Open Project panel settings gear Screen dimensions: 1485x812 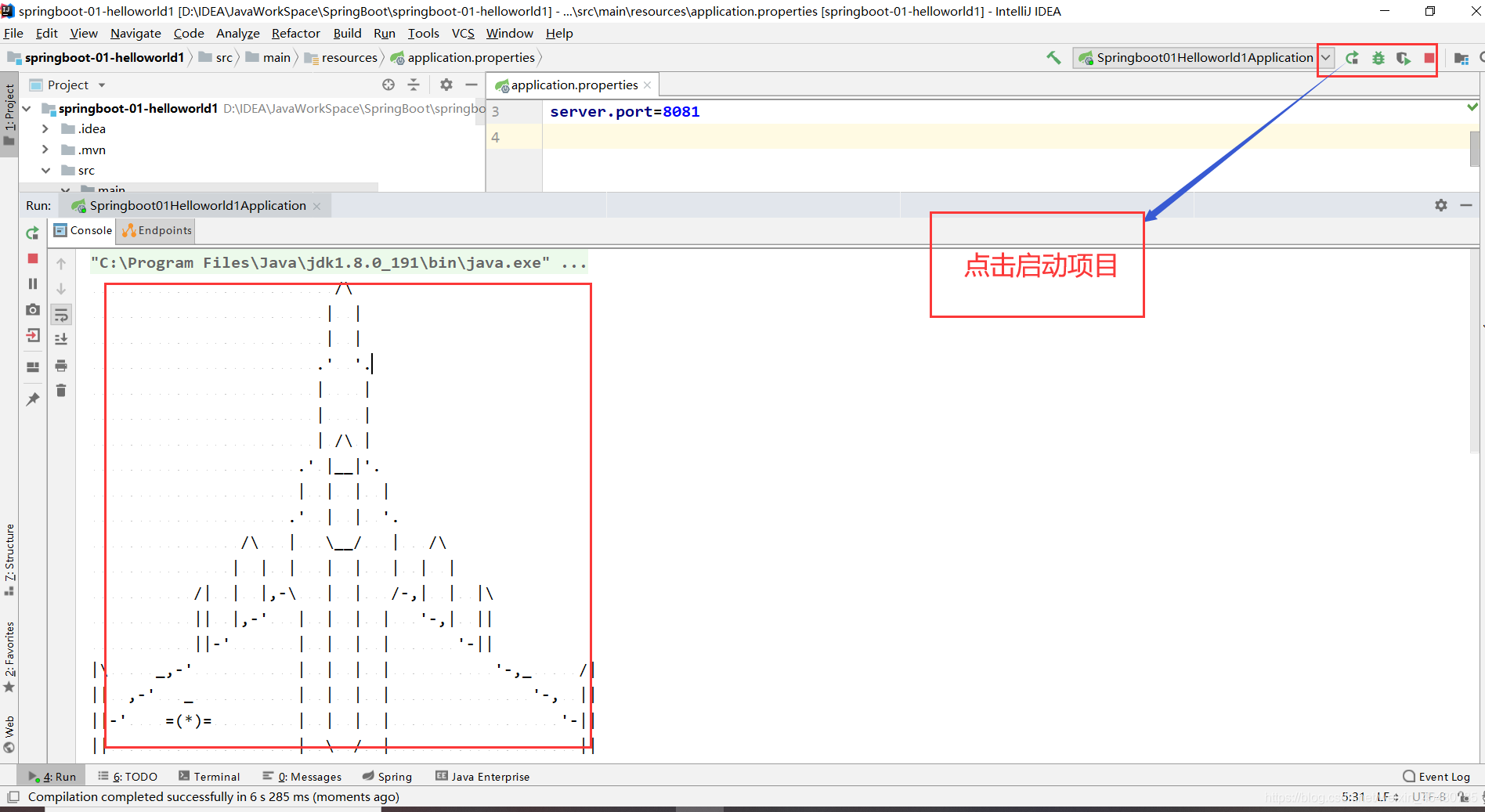coord(446,85)
